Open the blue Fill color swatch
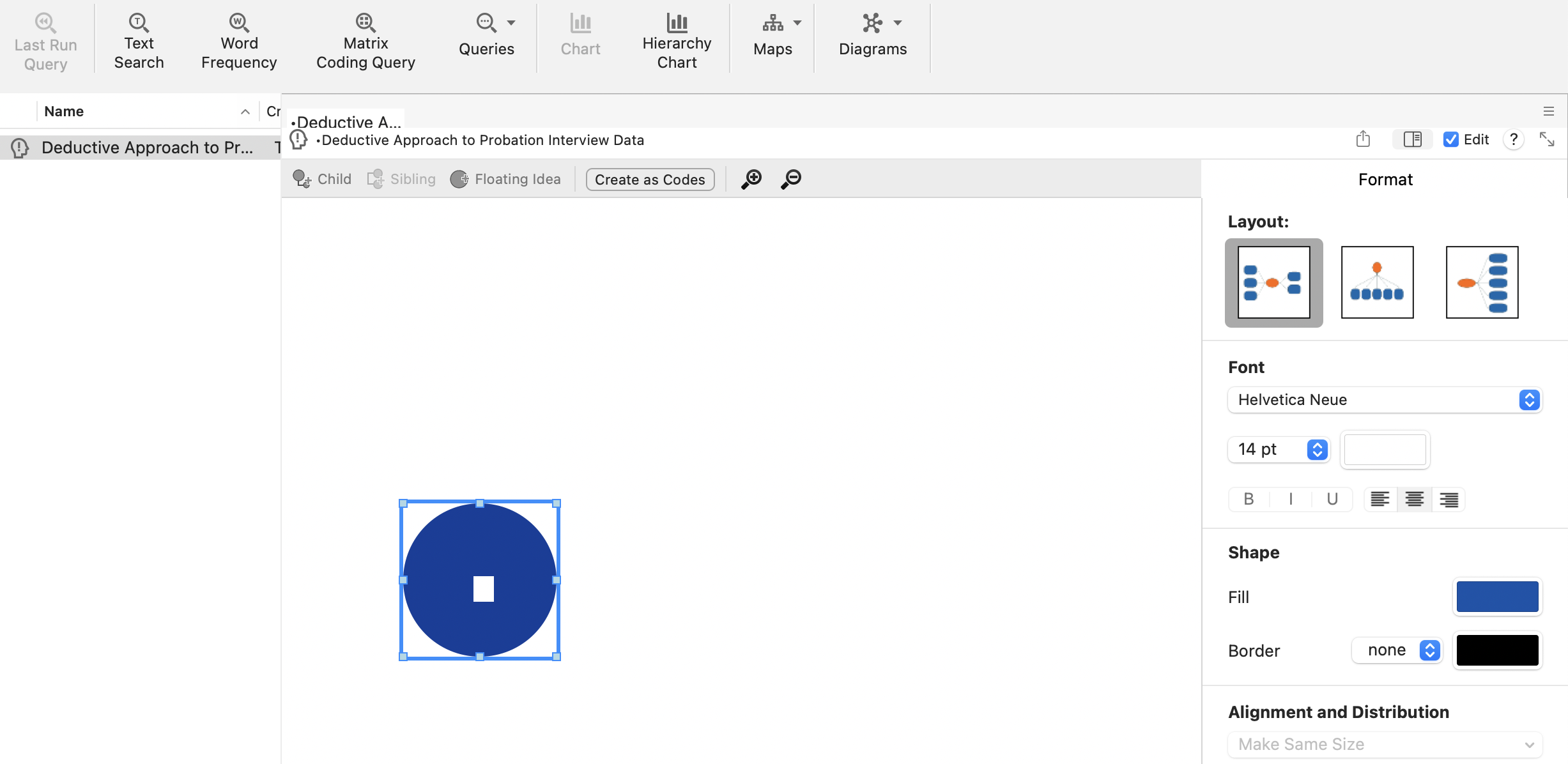This screenshot has width=1568, height=764. point(1497,597)
